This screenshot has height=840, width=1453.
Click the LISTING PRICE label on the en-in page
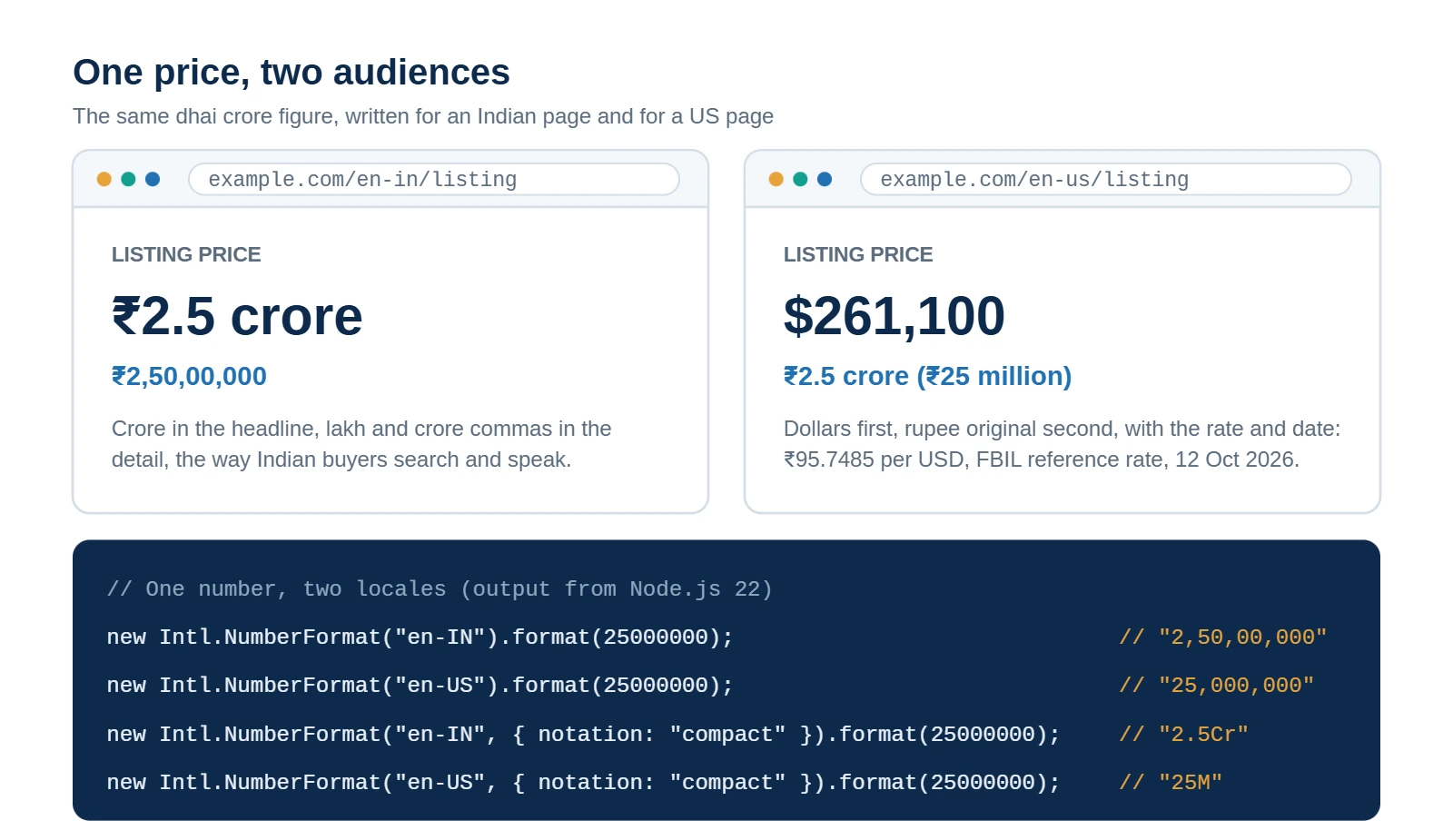pos(186,254)
